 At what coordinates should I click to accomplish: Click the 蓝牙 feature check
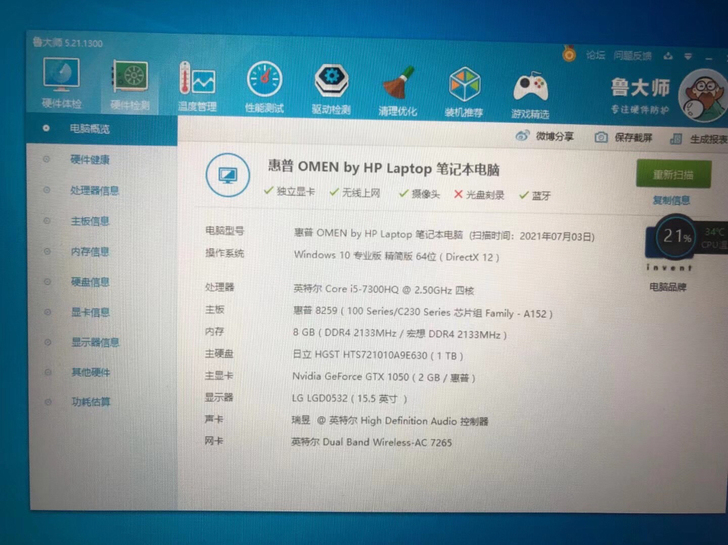(x=535, y=195)
